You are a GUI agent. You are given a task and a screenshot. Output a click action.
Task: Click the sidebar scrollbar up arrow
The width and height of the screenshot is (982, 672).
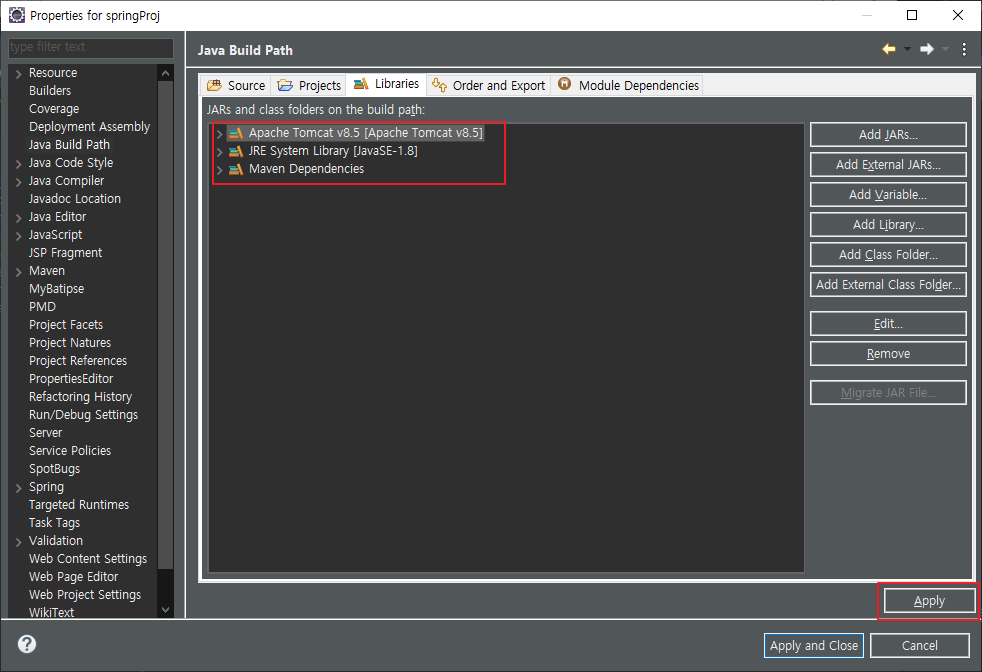165,73
